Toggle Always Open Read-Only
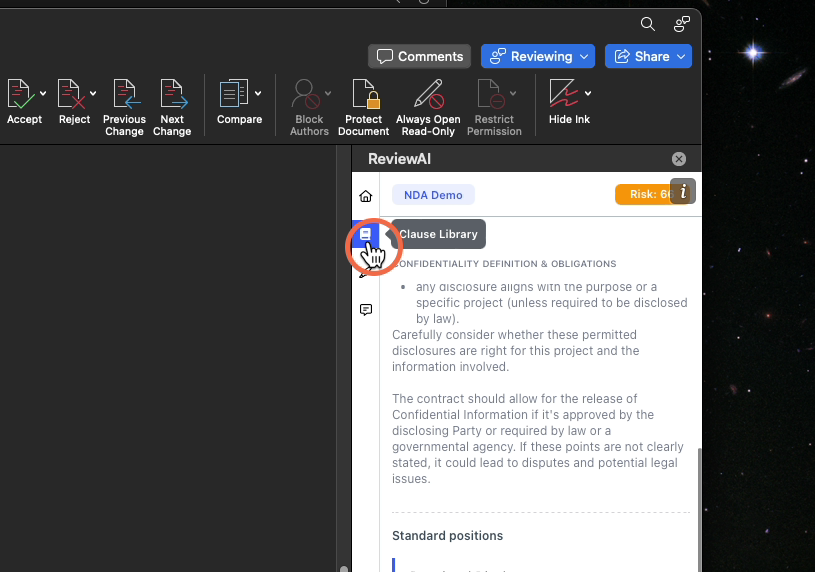The height and width of the screenshot is (572, 815). click(428, 108)
